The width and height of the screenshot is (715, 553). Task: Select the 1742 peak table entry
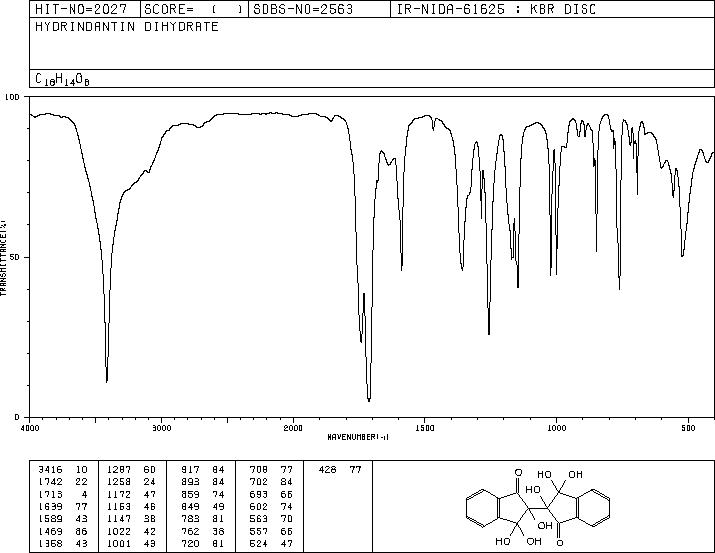point(63,482)
